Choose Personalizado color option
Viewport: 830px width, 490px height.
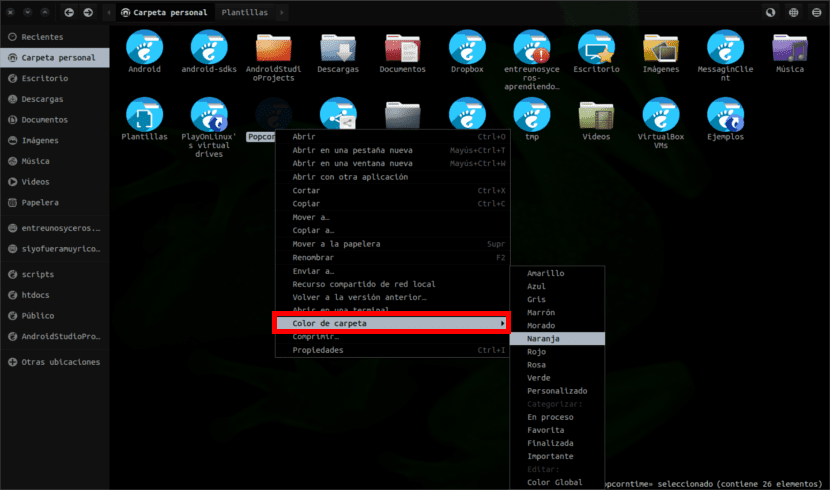(x=557, y=391)
